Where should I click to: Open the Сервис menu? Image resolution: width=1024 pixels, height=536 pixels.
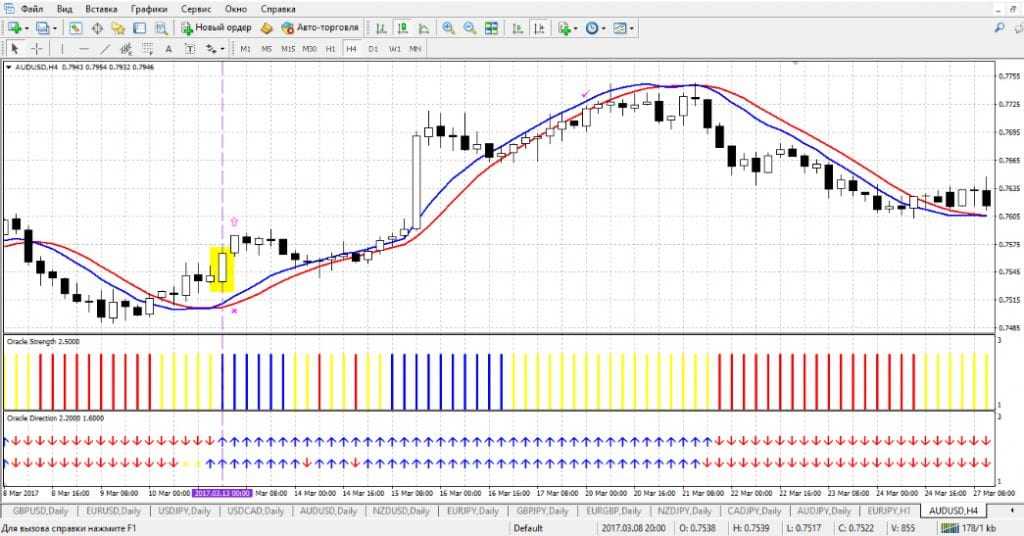pyautogui.click(x=195, y=9)
